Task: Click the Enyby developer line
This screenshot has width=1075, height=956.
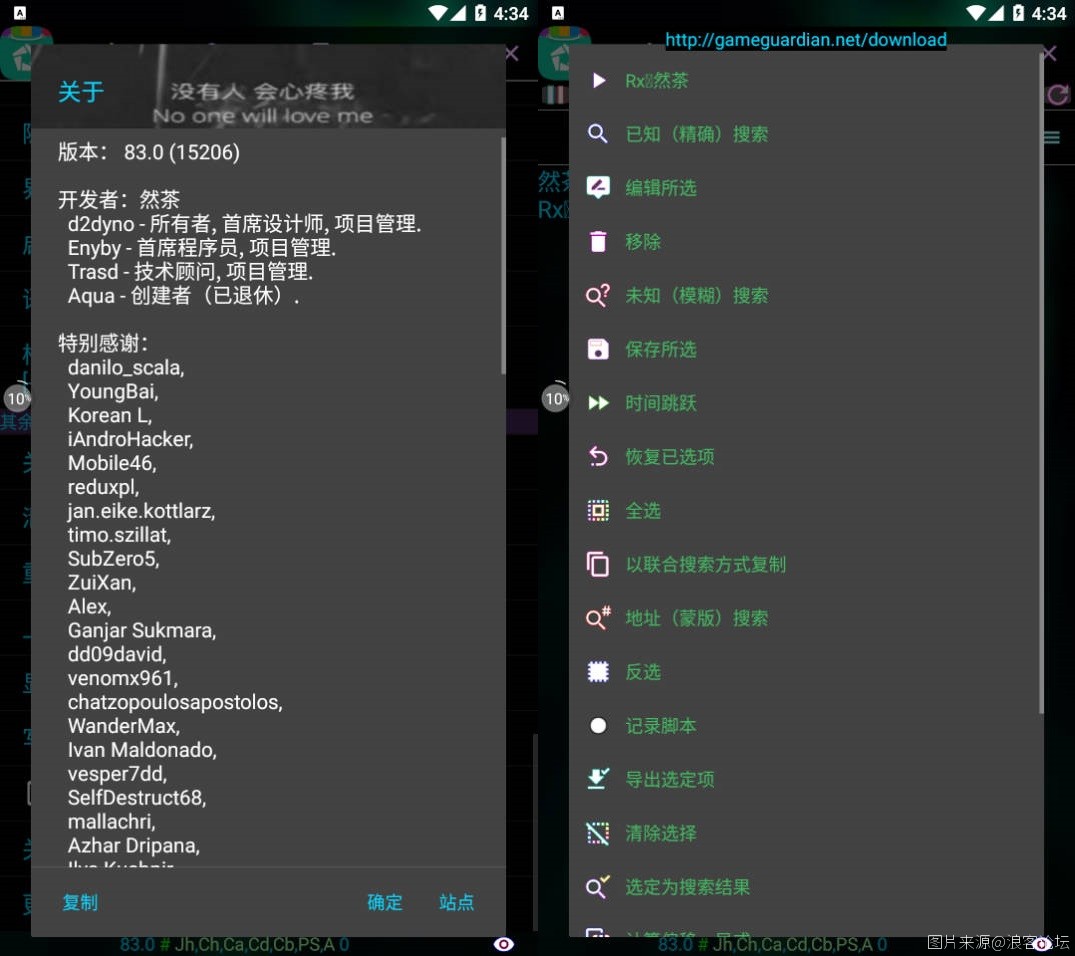Action: tap(202, 248)
